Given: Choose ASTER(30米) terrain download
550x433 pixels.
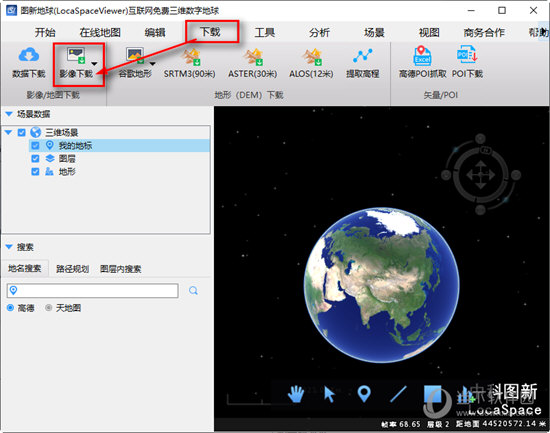Looking at the screenshot, I should pyautogui.click(x=253, y=63).
